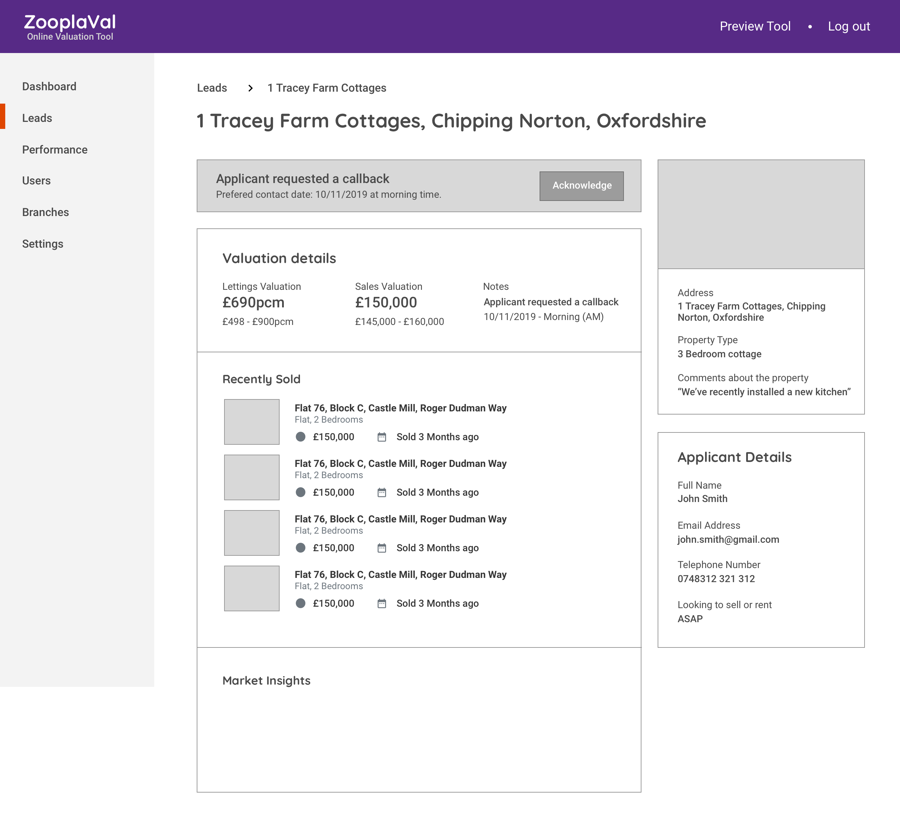Open the Dashboard section in sidebar
This screenshot has width=900, height=834.
coord(49,87)
